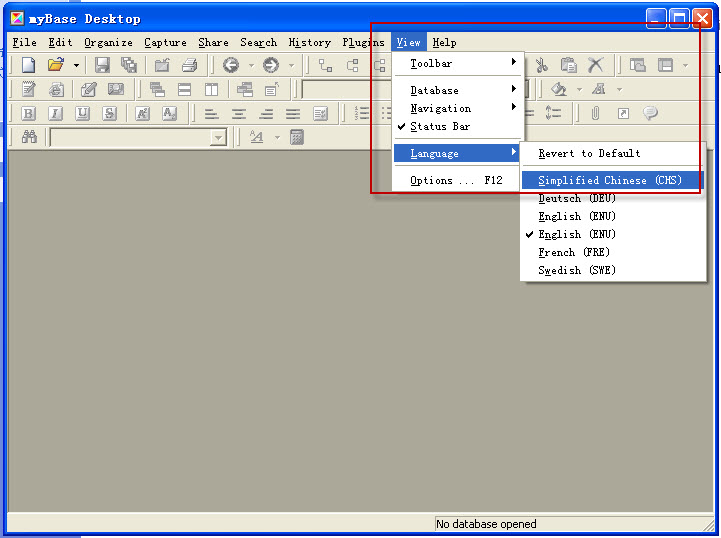
Task: Open the History menu
Action: [309, 42]
